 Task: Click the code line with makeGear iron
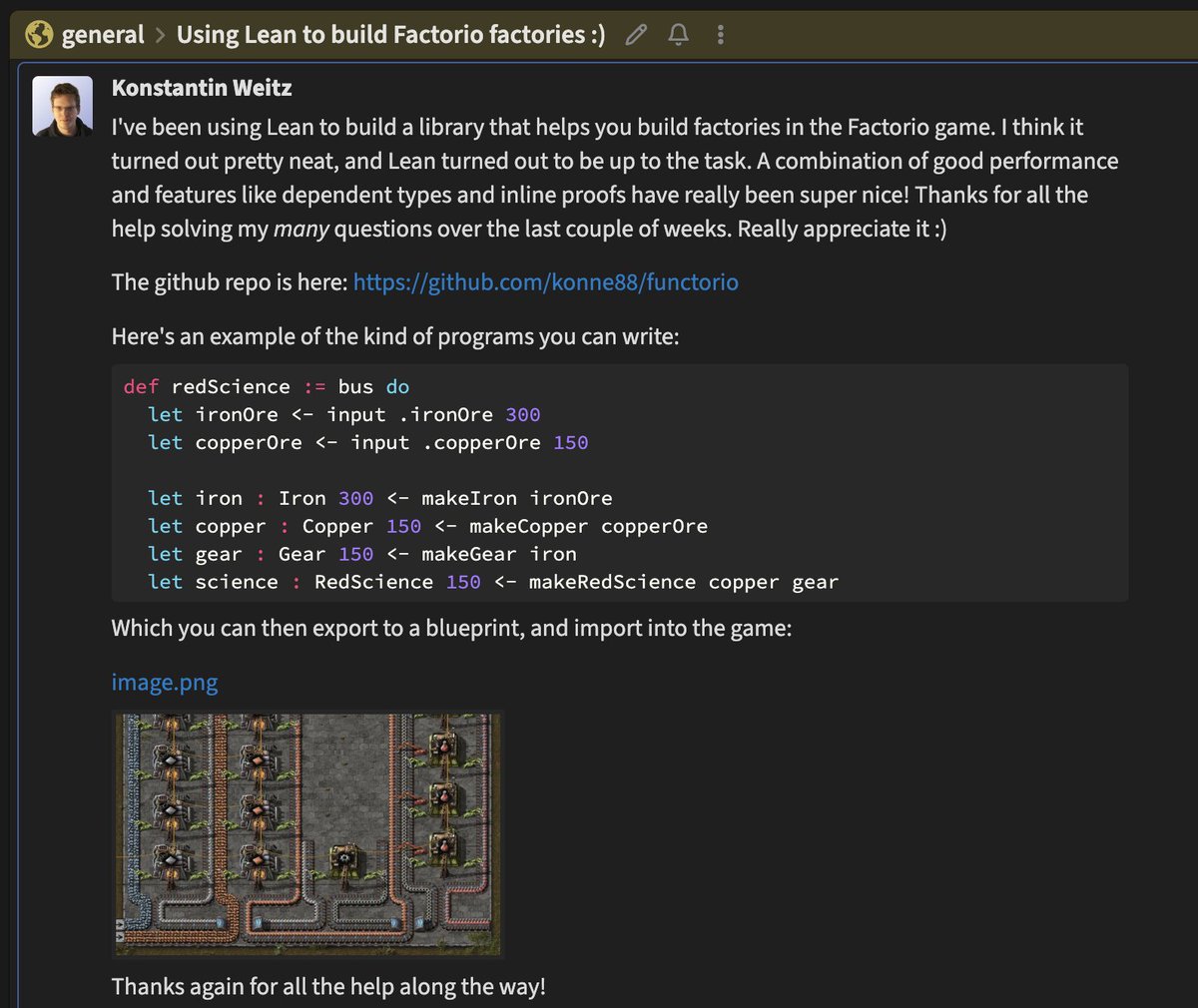tap(362, 554)
